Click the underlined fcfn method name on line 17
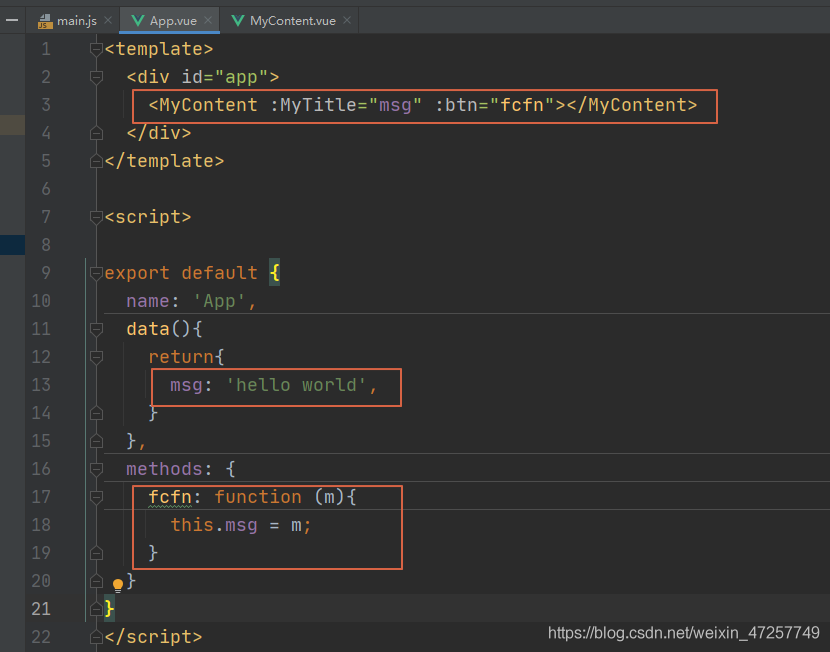This screenshot has height=652, width=830. 170,497
